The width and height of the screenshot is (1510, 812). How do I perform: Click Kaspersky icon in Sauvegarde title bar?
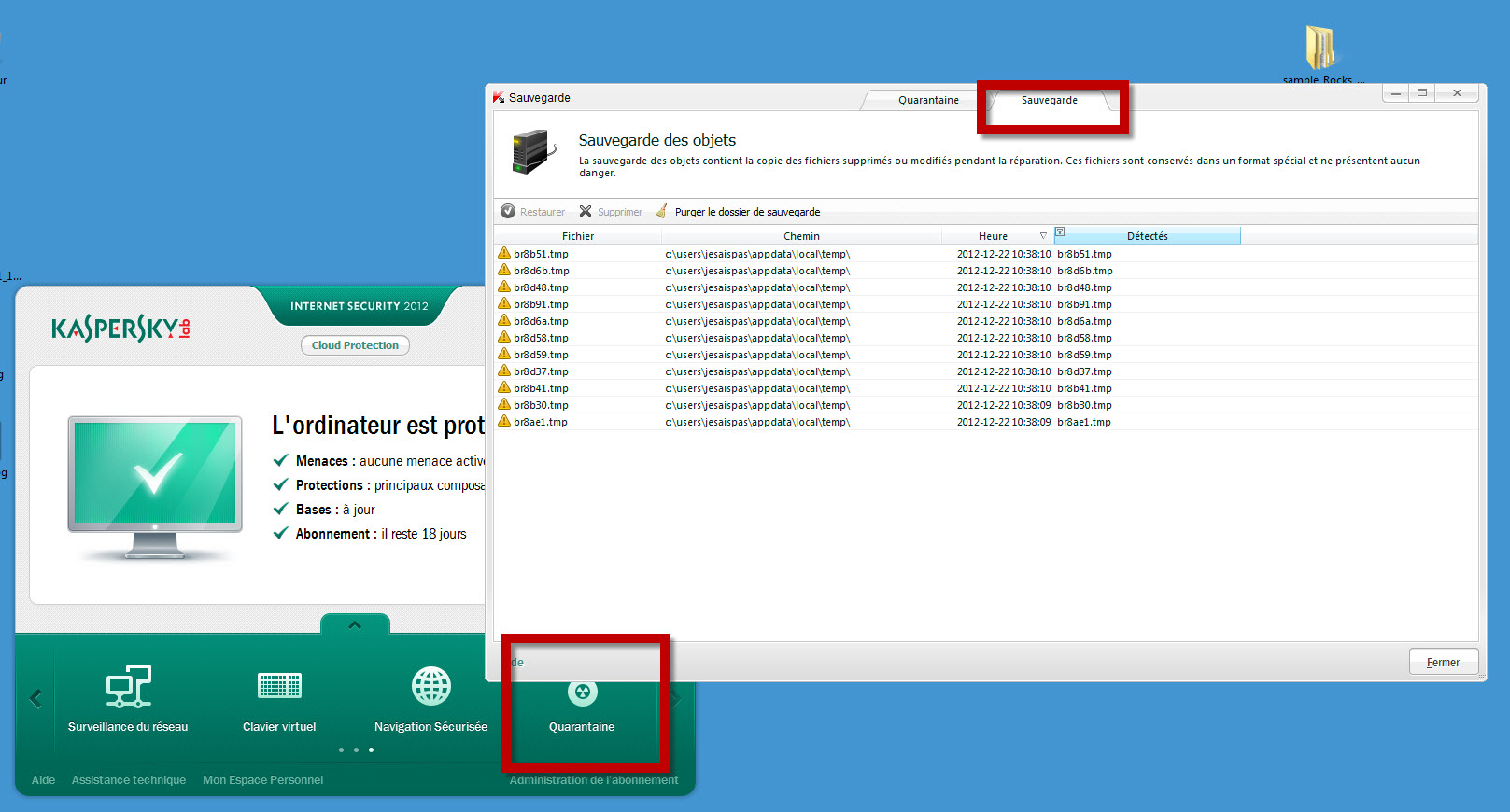tap(499, 98)
